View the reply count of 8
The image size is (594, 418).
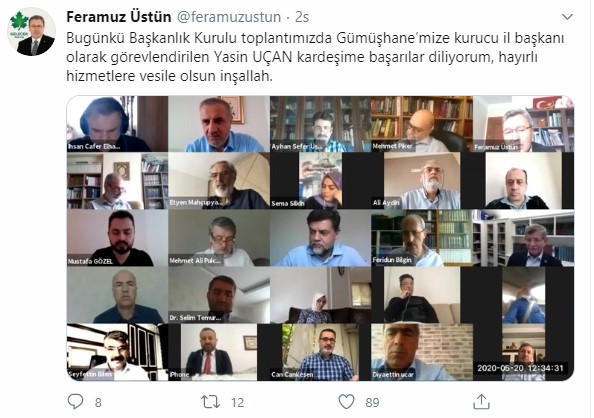pyautogui.click(x=98, y=402)
